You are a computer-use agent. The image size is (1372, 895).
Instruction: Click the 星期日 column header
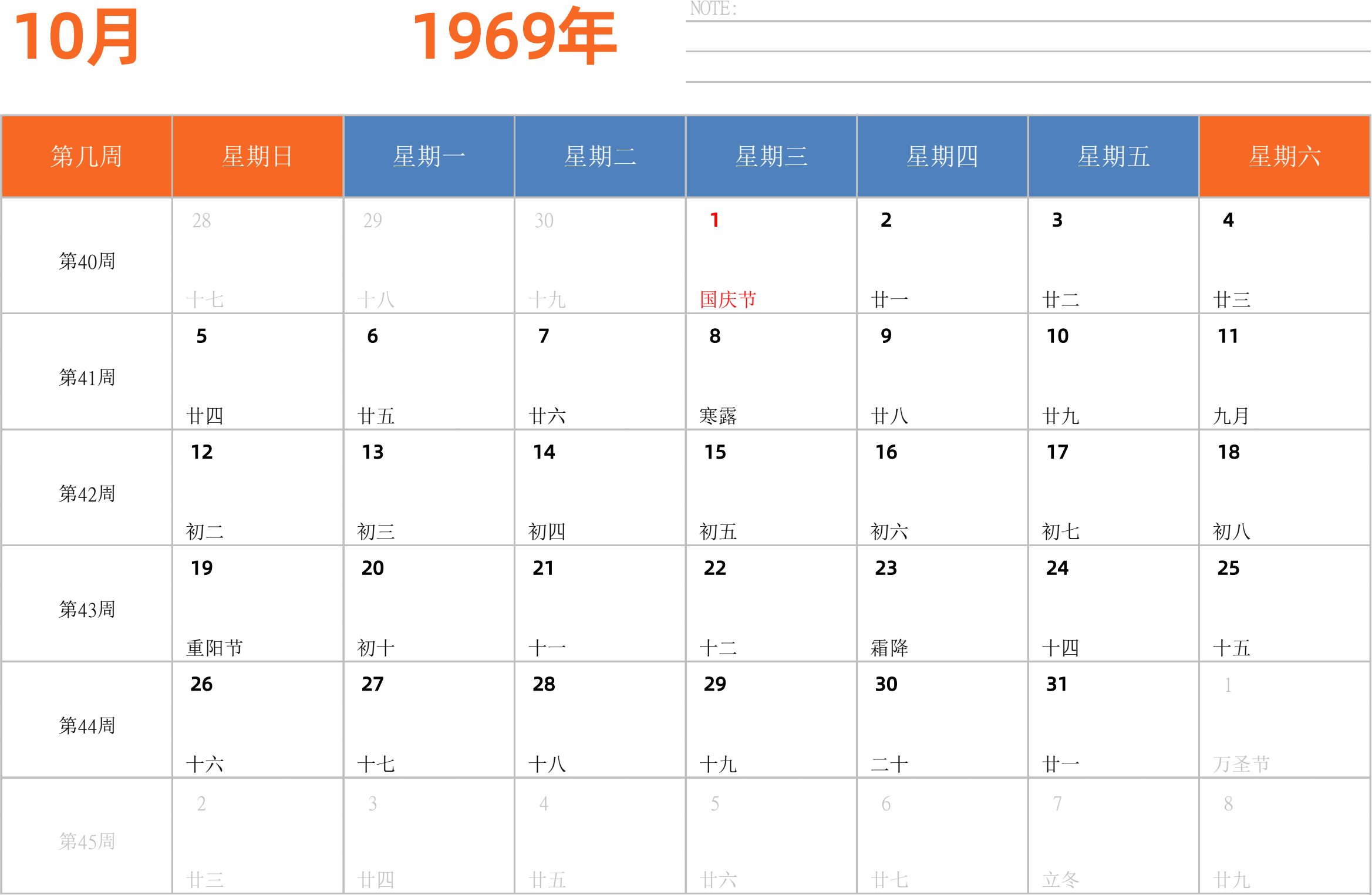(258, 156)
